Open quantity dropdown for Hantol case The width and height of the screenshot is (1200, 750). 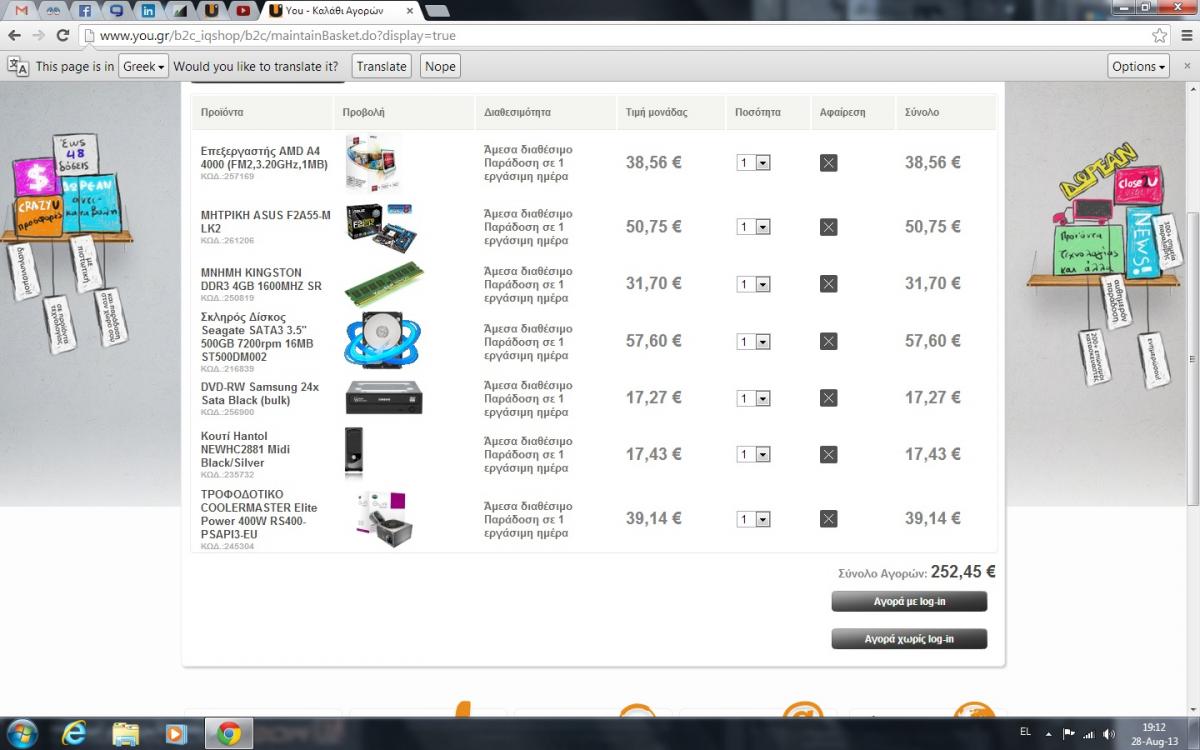point(753,455)
